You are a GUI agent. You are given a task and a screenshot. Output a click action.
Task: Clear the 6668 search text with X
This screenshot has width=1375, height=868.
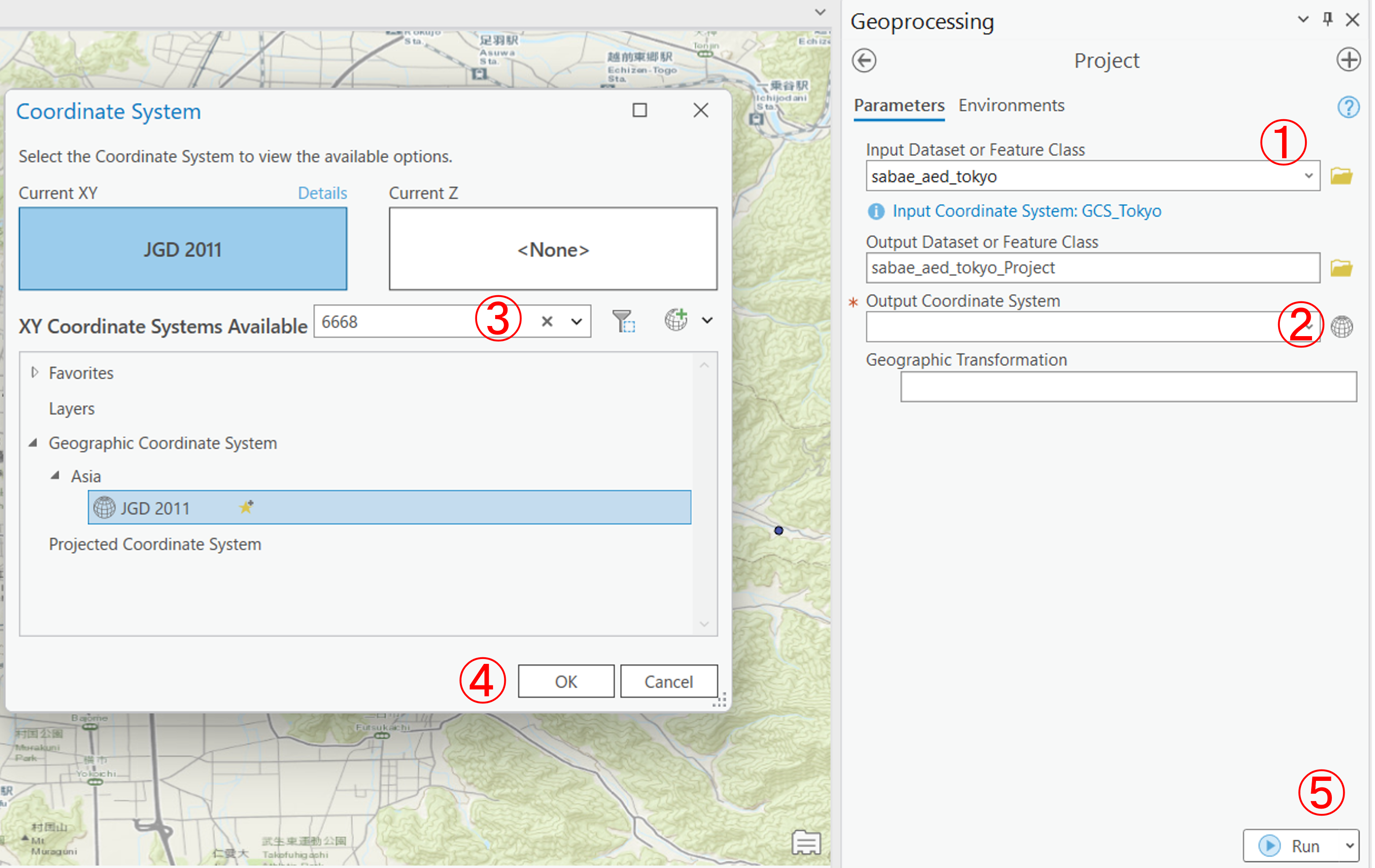pyautogui.click(x=547, y=321)
